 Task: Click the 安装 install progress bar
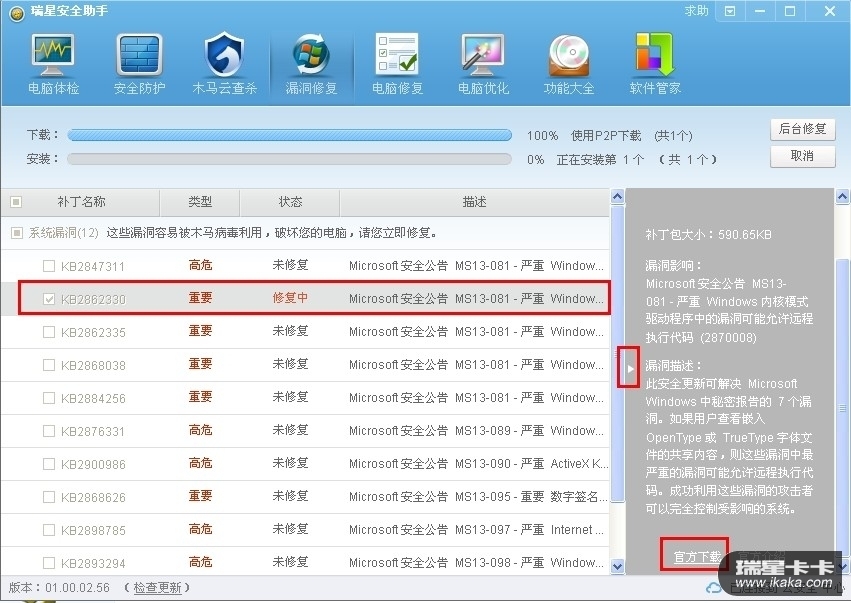coord(289,160)
